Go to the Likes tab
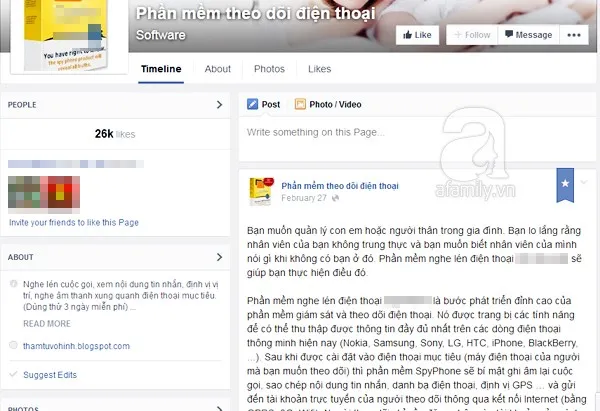 [x=319, y=69]
